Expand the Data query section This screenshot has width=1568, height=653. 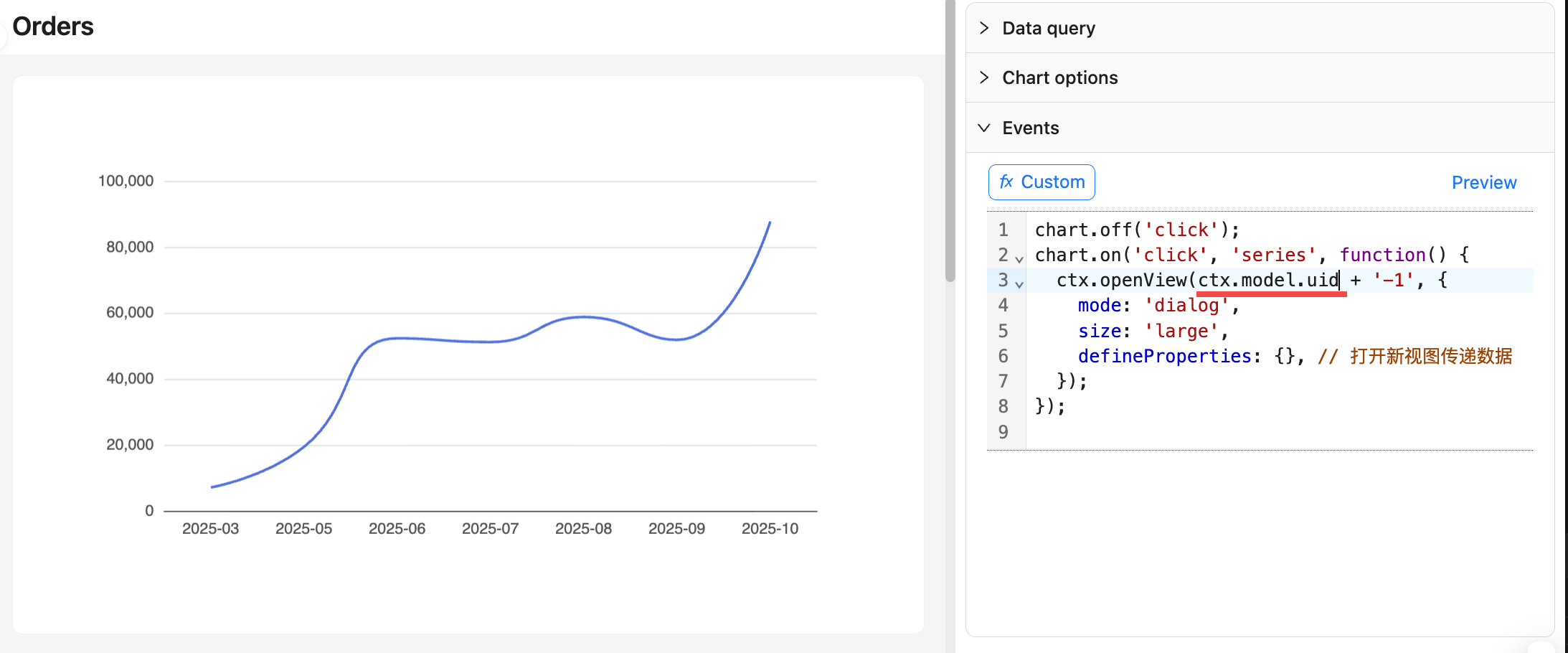[1048, 28]
